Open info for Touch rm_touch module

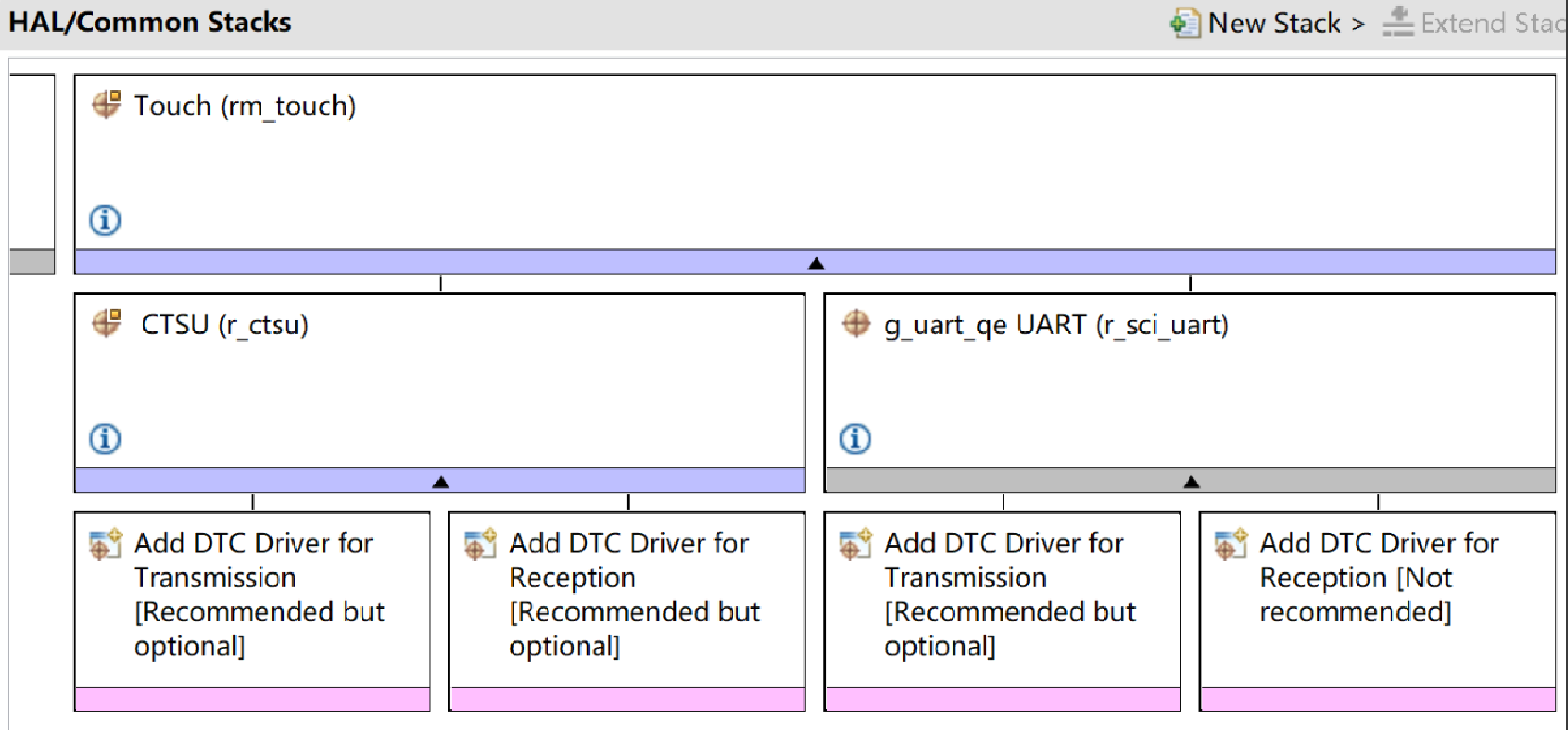point(105,220)
